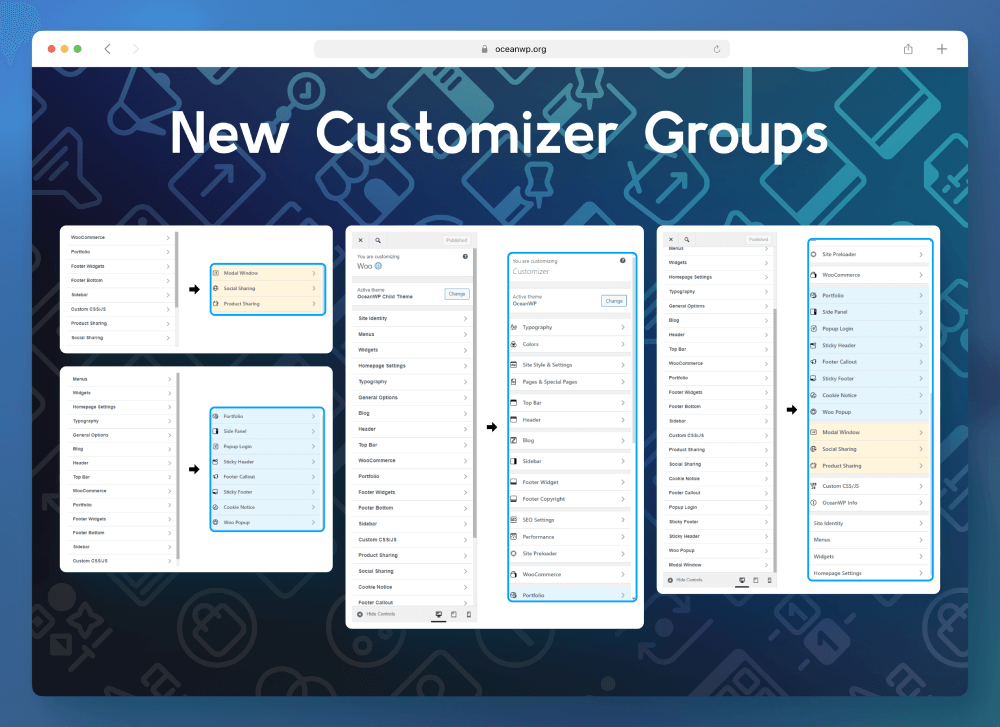Click globe icon next to Woo
Viewport: 1000px width, 727px height.
pyautogui.click(x=378, y=266)
